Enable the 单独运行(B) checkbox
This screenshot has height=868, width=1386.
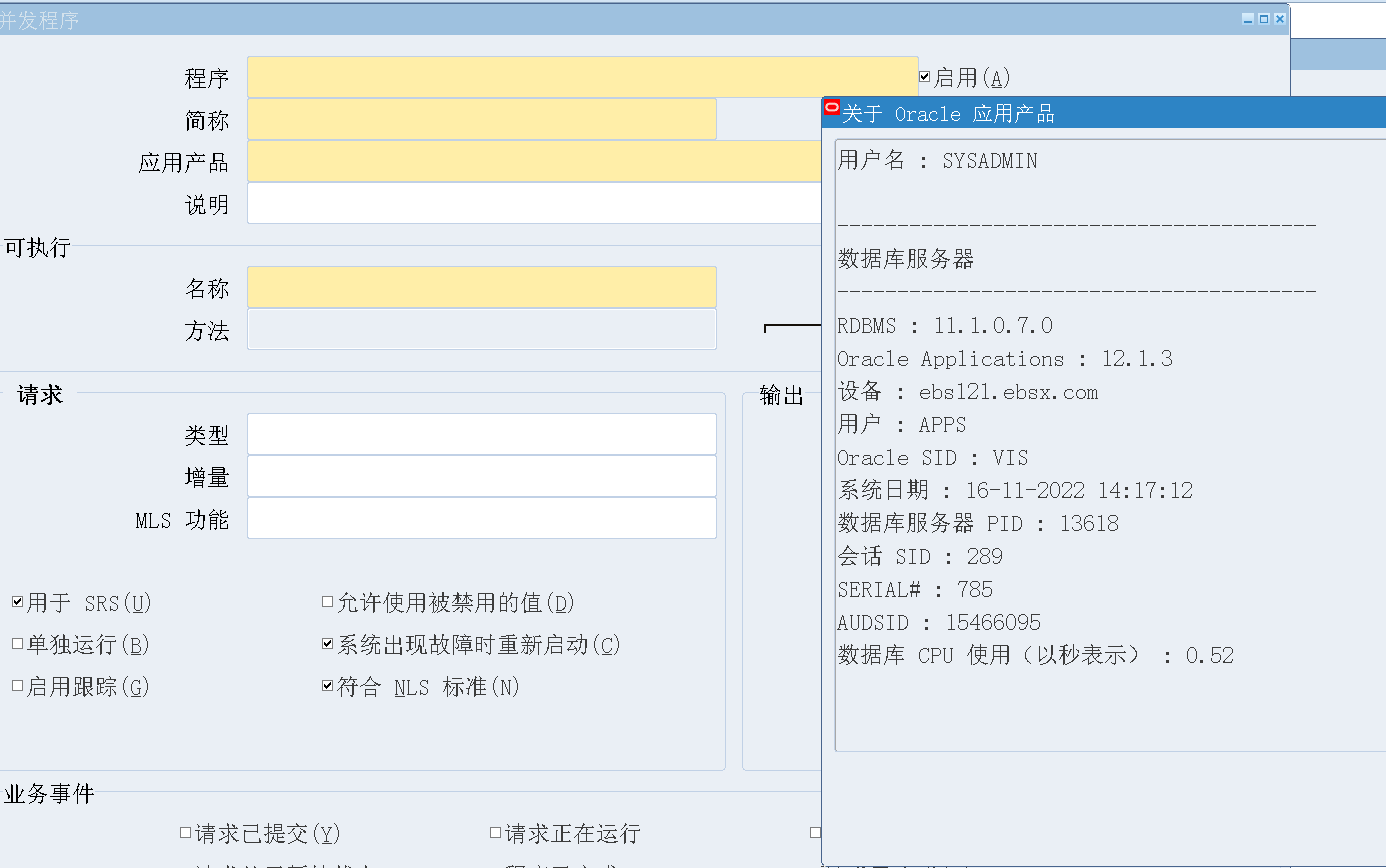(17, 644)
